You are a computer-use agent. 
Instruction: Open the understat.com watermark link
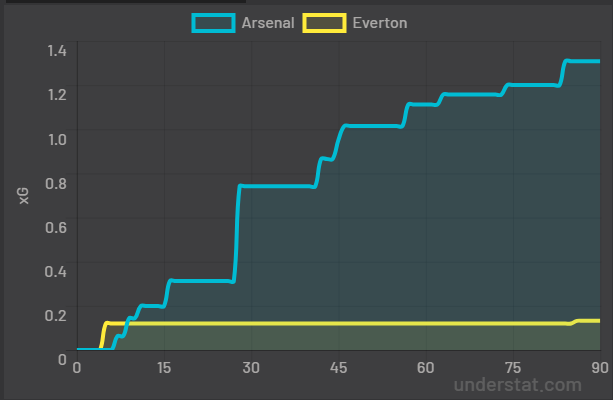(x=518, y=385)
